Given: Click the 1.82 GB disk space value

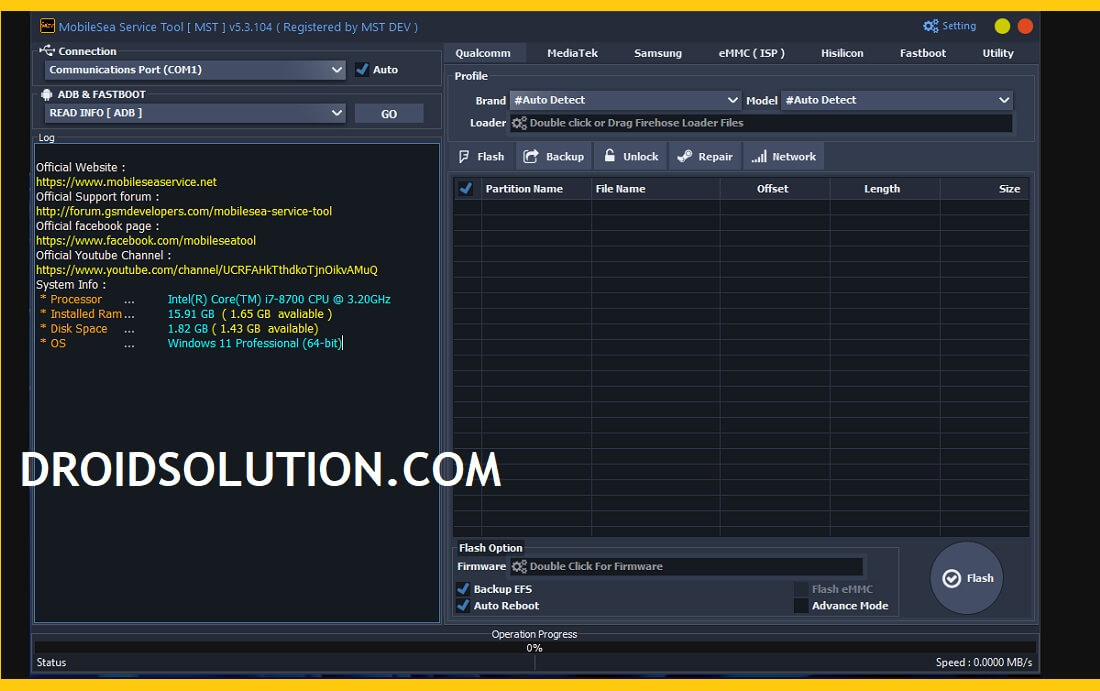Looking at the screenshot, I should 187,329.
